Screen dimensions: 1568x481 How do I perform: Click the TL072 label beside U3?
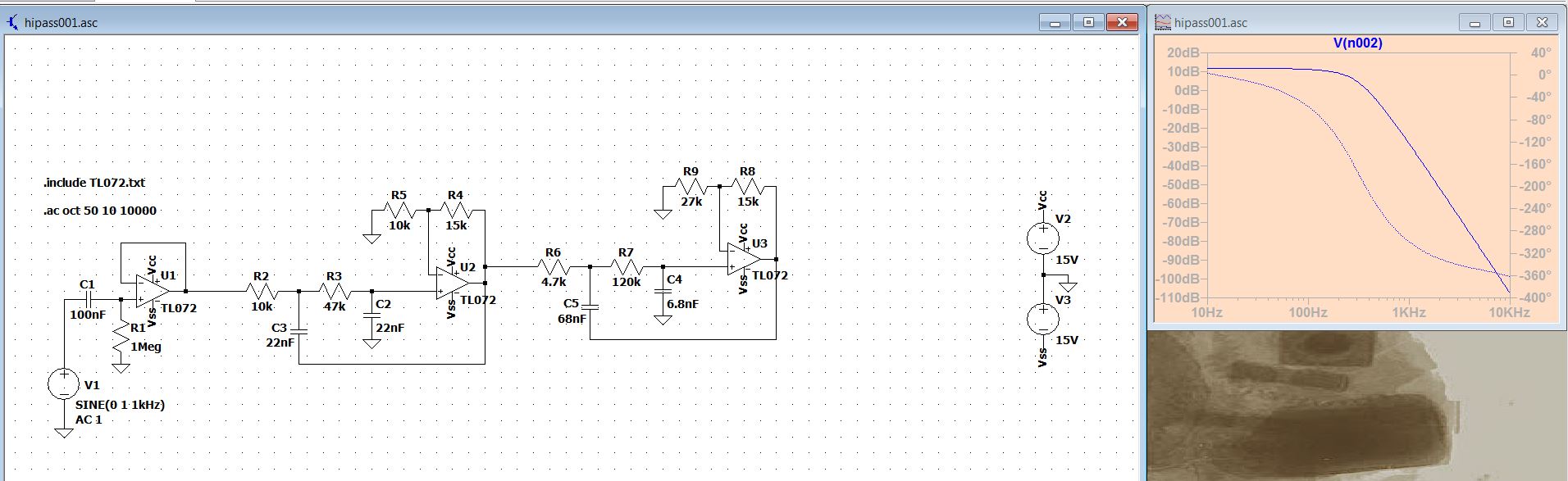(770, 275)
